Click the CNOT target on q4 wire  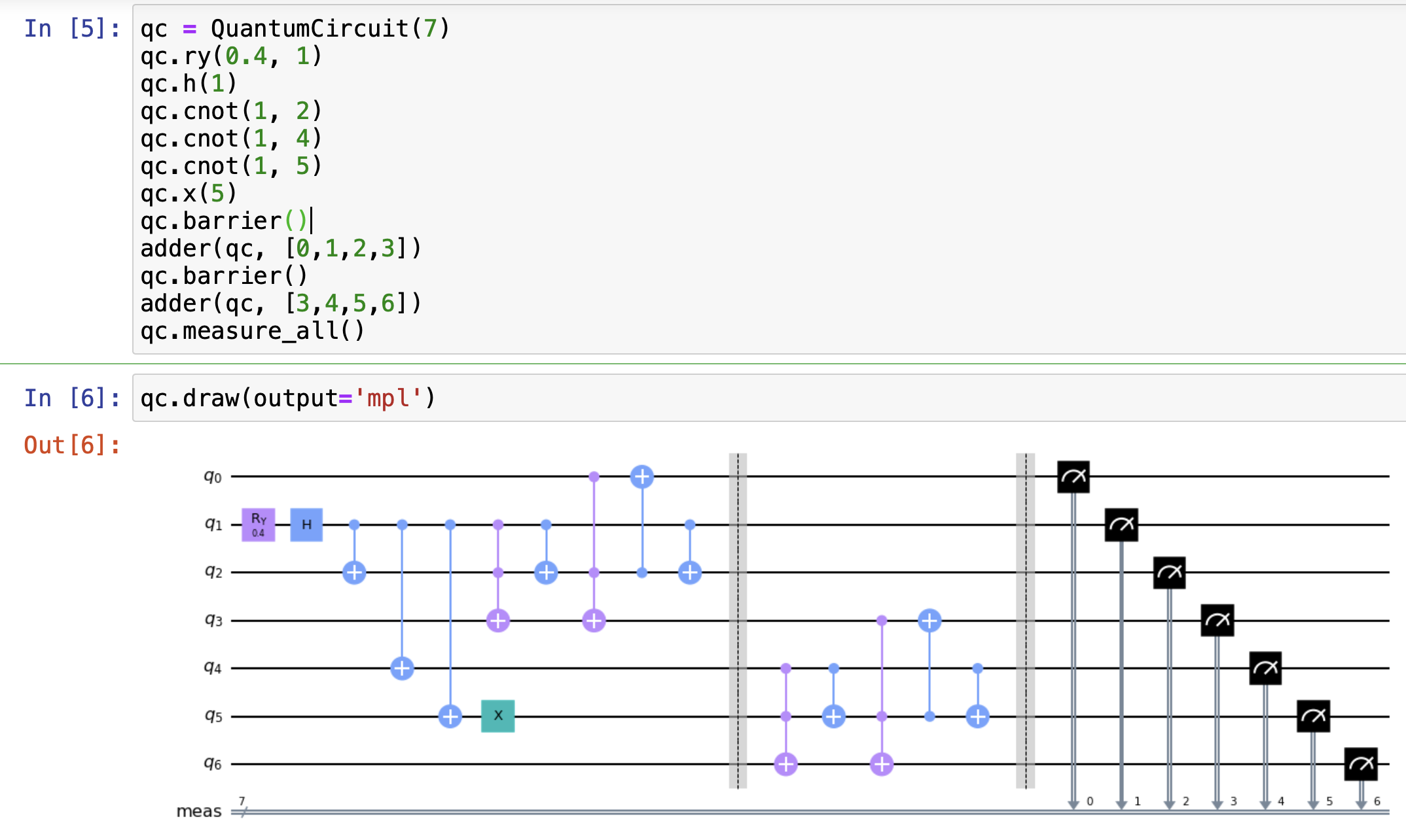tap(402, 668)
